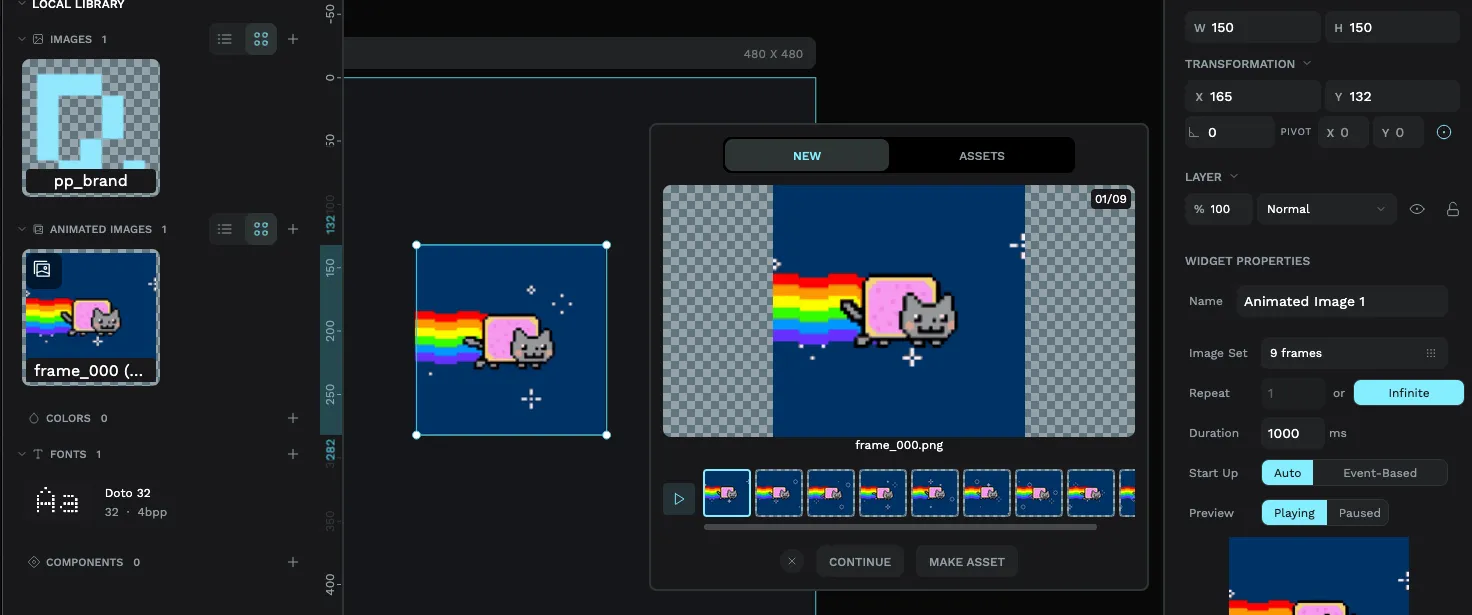Add a new font to Fonts

click(x=293, y=454)
